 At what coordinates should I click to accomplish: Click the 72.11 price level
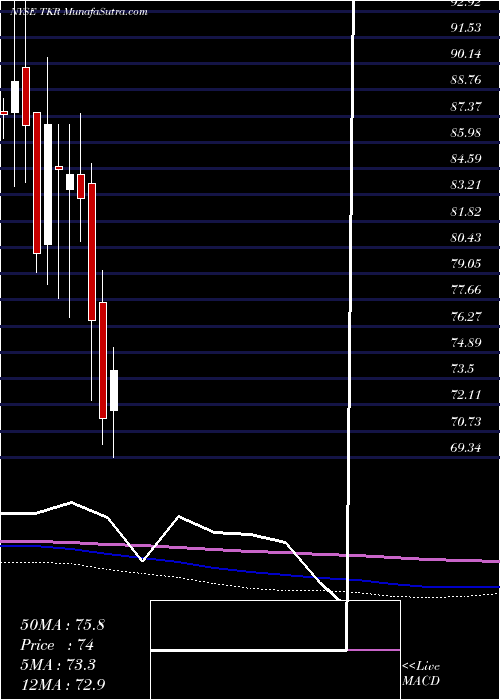coord(466,395)
